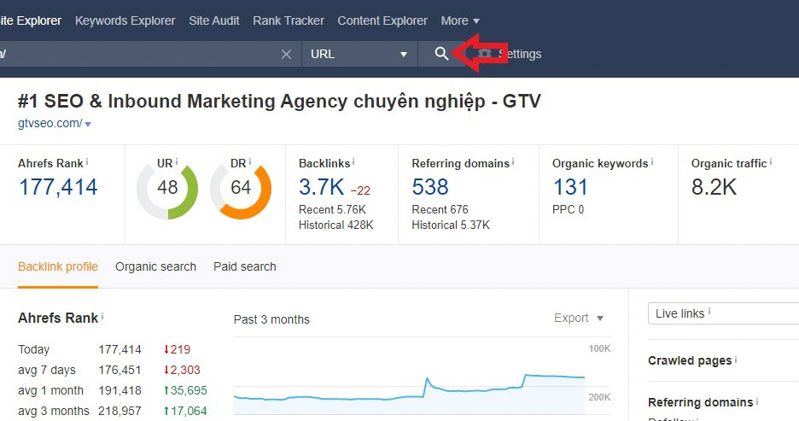Expand the gtvseo.com/ URL dropdown arrow

(x=88, y=124)
